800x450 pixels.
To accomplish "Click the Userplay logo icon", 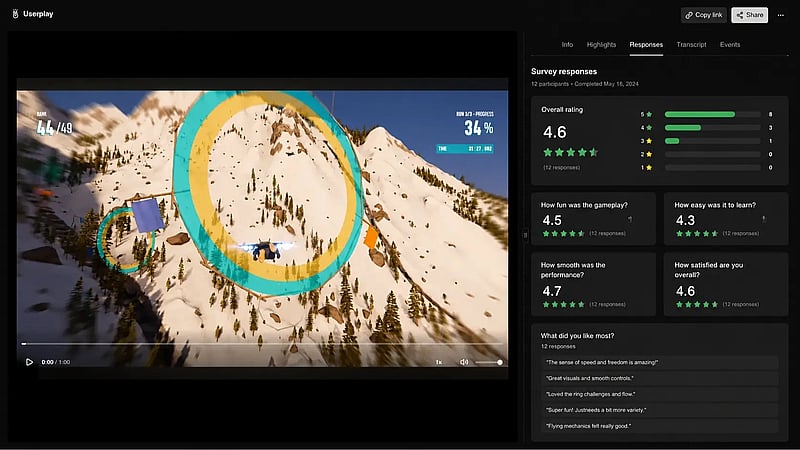I will pyautogui.click(x=15, y=14).
